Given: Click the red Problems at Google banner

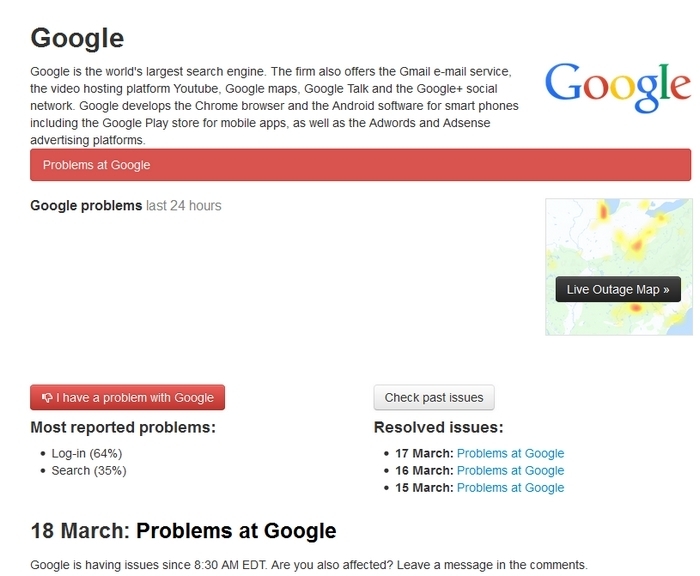Looking at the screenshot, I should (x=360, y=165).
